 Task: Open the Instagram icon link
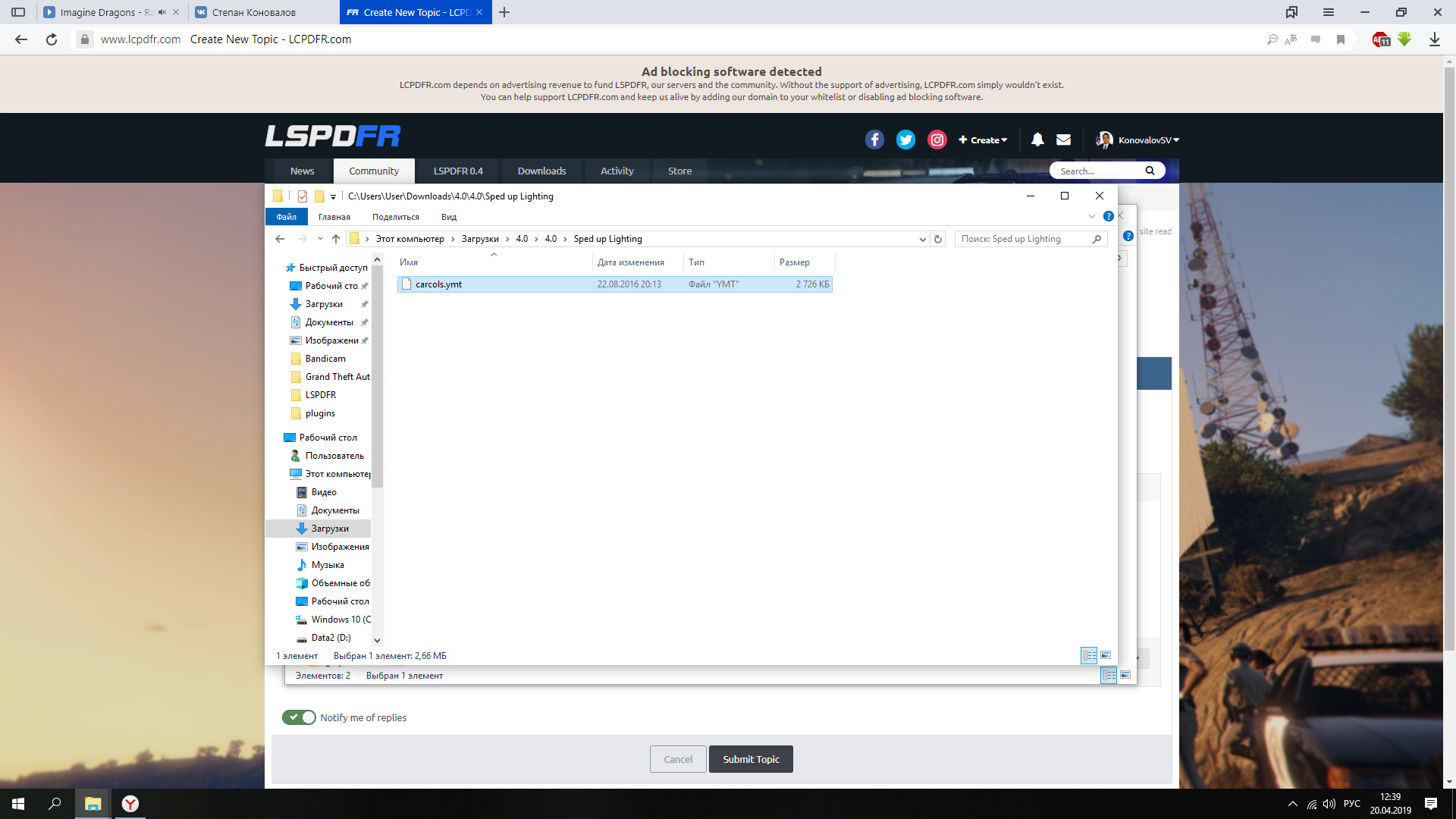coord(937,140)
